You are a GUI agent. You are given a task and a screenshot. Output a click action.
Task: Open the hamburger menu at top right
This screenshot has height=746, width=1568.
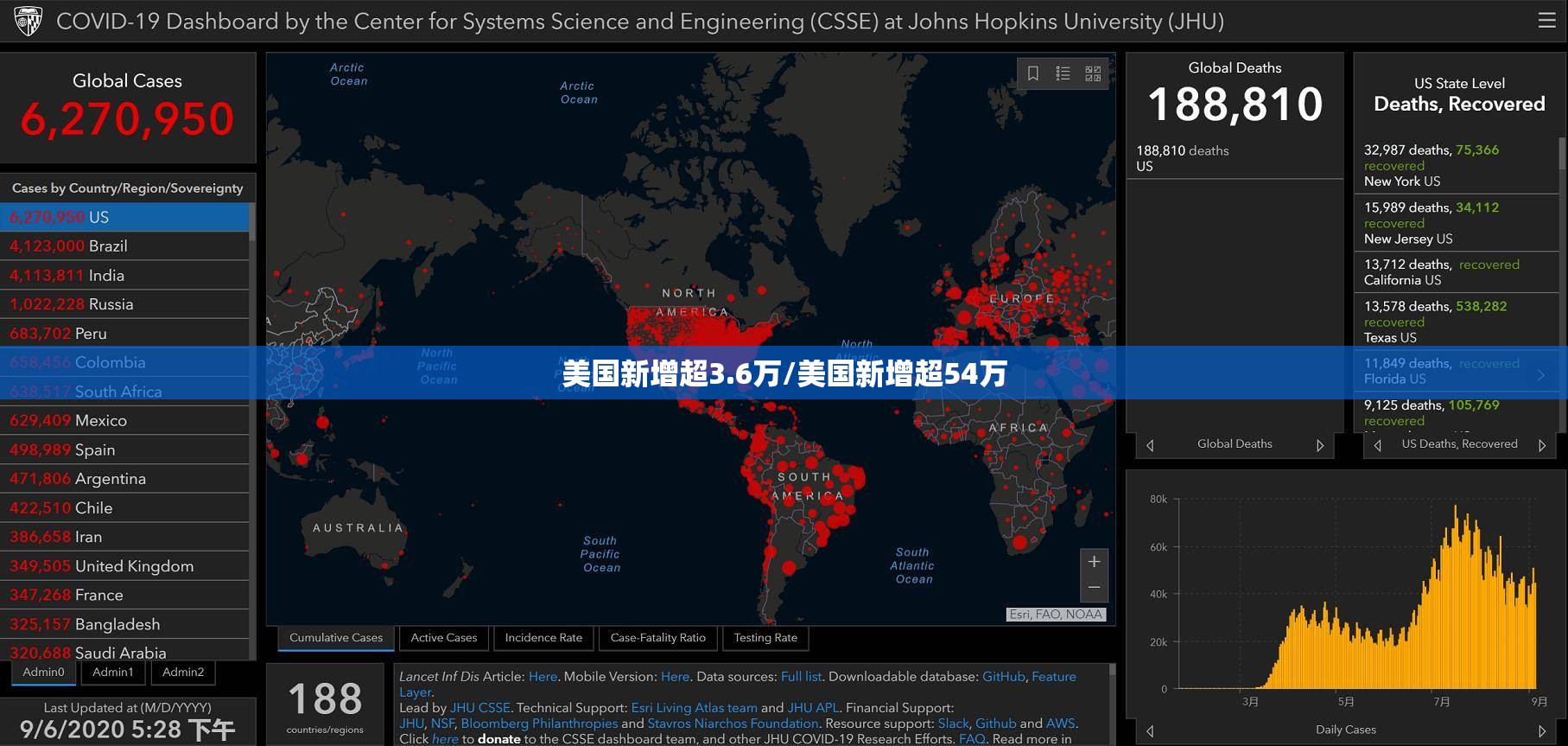coord(1546,21)
